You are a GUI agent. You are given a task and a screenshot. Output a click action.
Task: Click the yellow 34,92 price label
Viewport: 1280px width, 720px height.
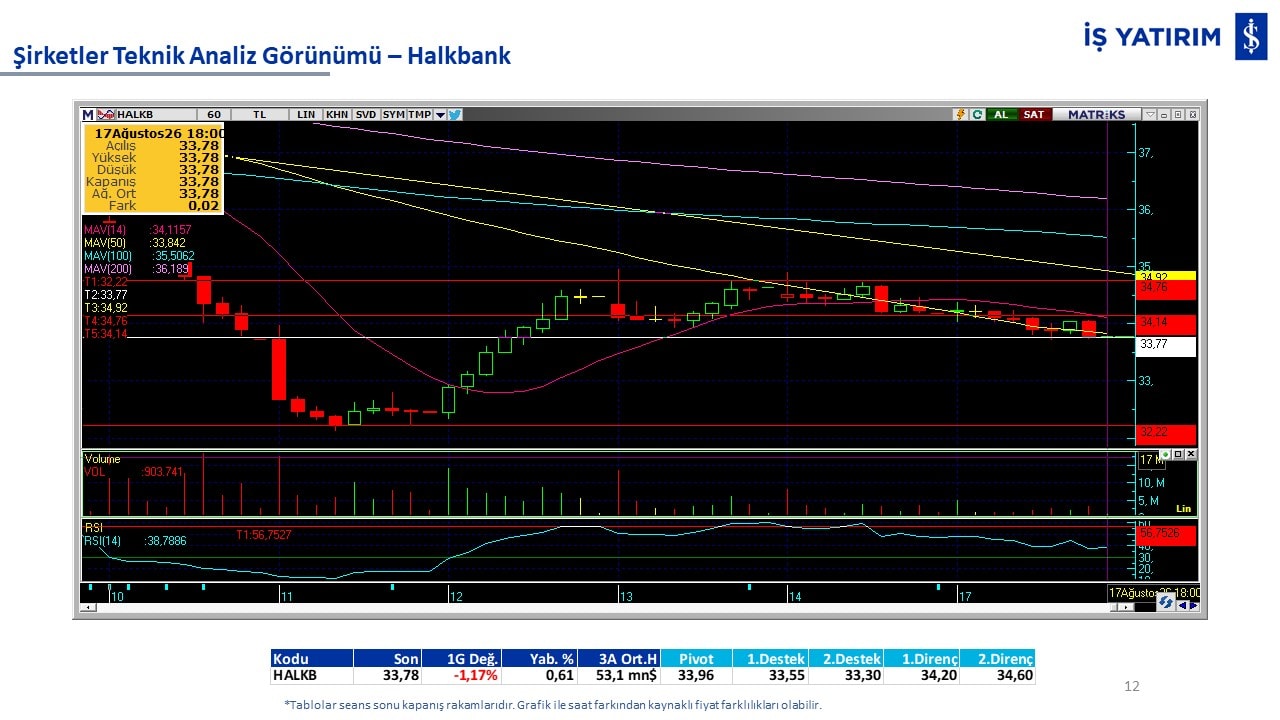[1166, 275]
